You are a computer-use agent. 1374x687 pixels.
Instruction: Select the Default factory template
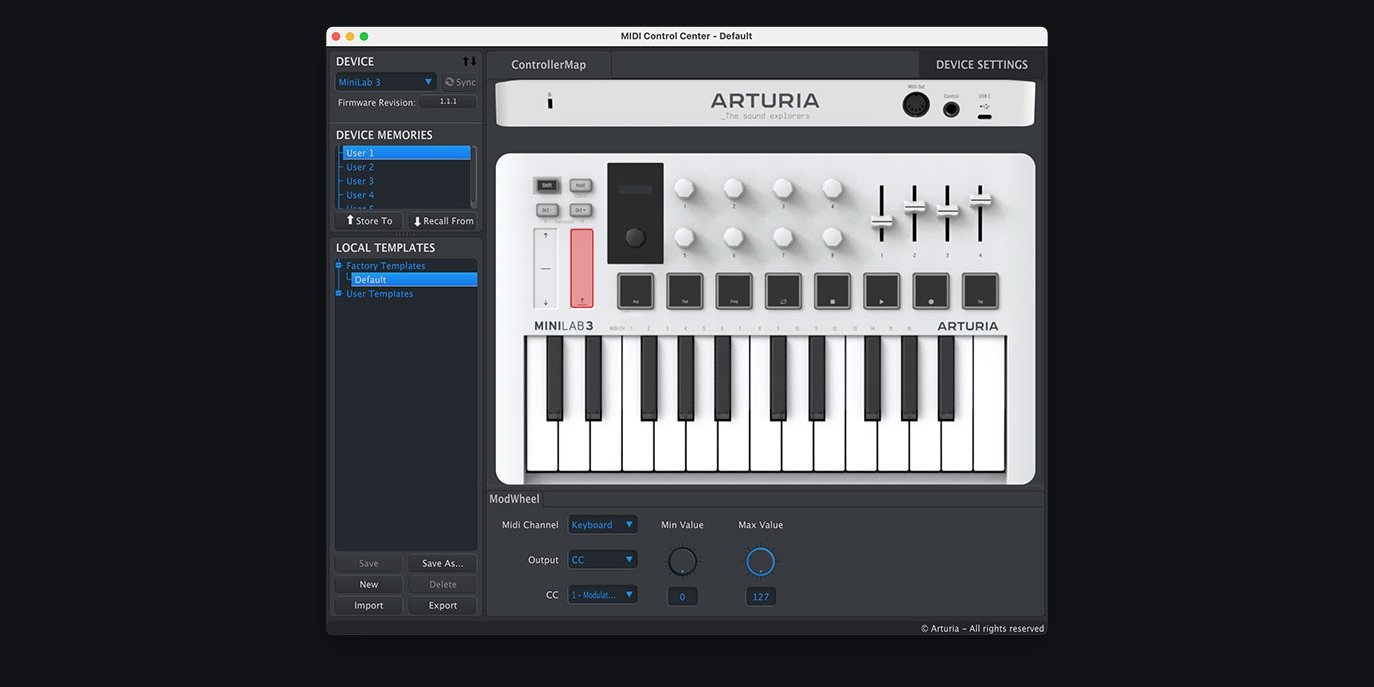pos(414,280)
